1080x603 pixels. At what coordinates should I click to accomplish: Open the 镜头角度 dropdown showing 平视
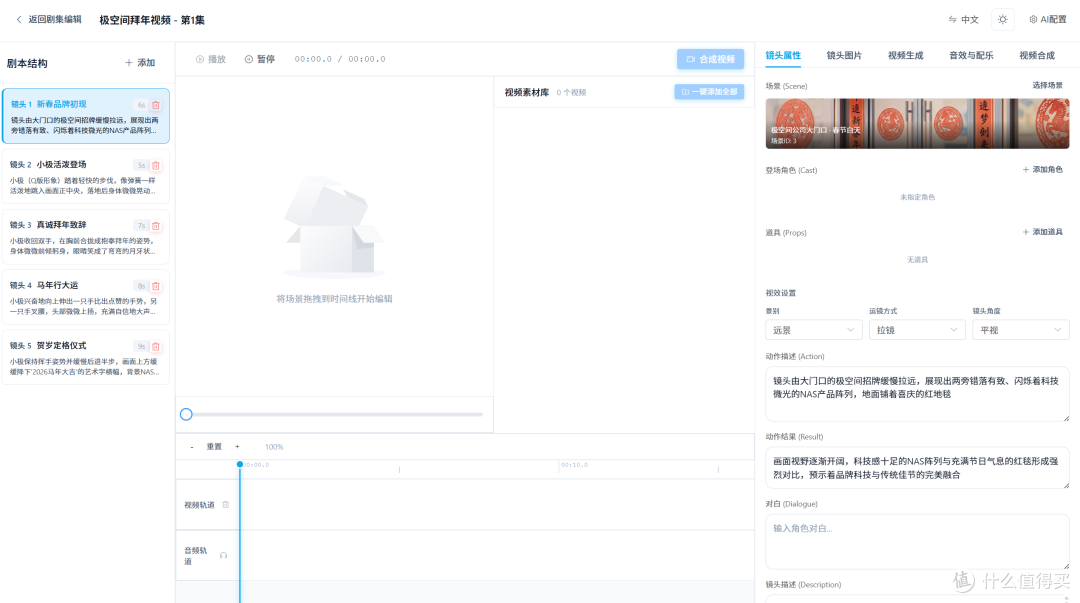point(1021,330)
